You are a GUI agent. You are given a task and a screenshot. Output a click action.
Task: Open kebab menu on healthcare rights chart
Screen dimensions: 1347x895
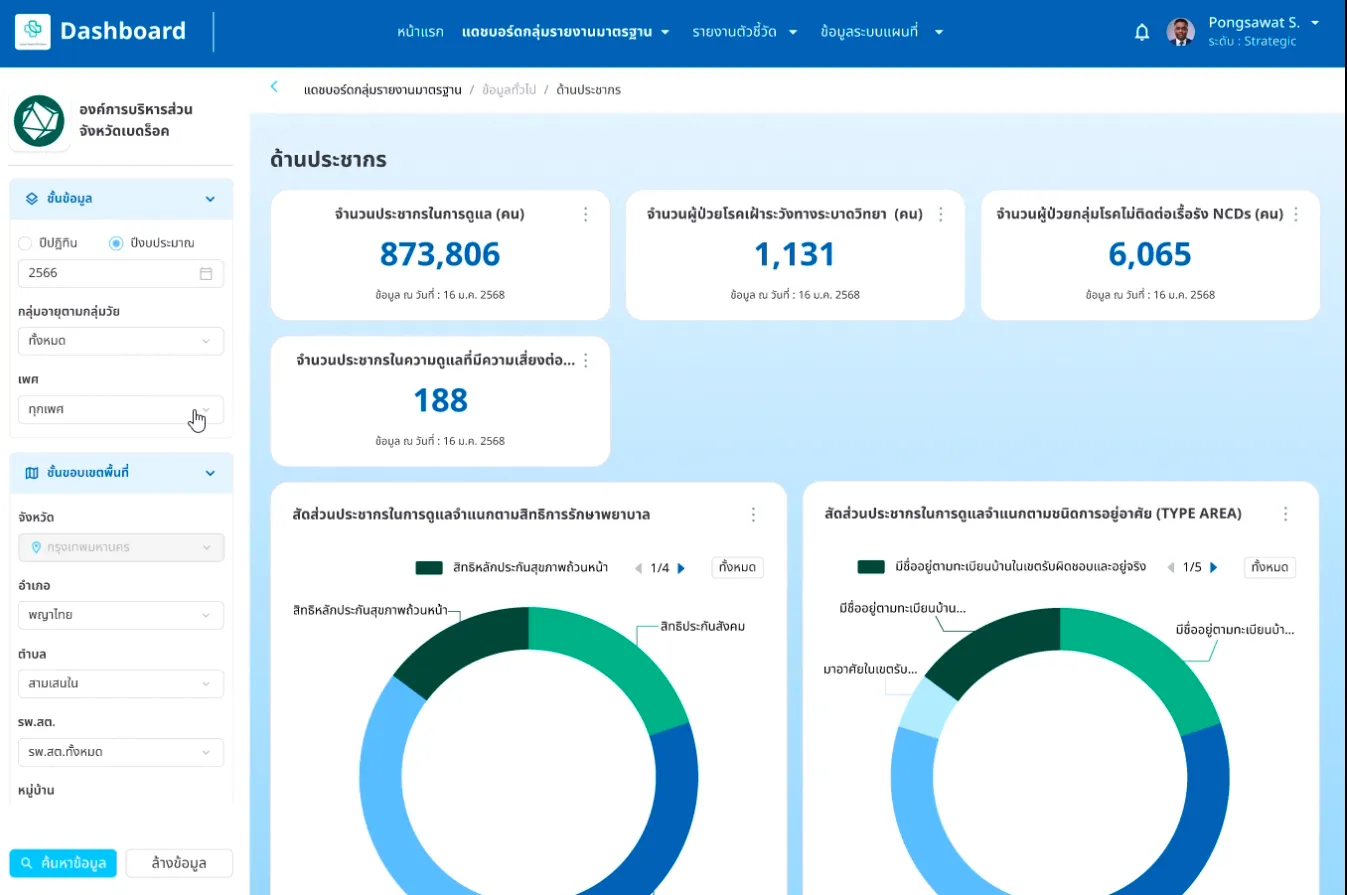[753, 514]
